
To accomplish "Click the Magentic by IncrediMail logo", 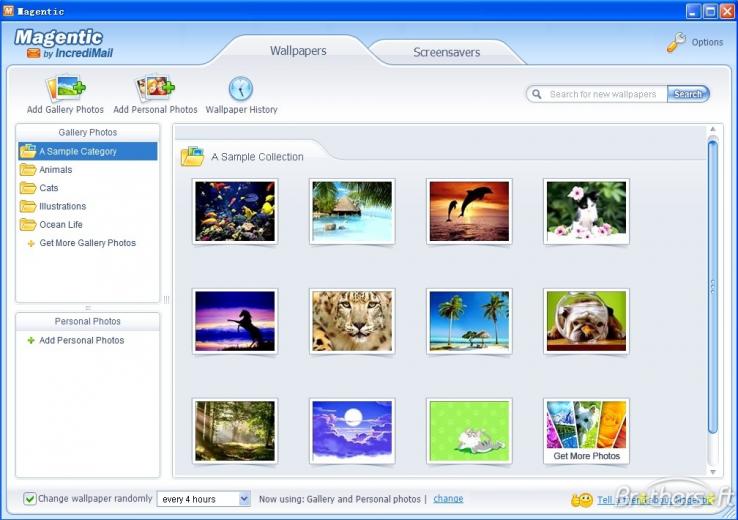I will tap(64, 44).
